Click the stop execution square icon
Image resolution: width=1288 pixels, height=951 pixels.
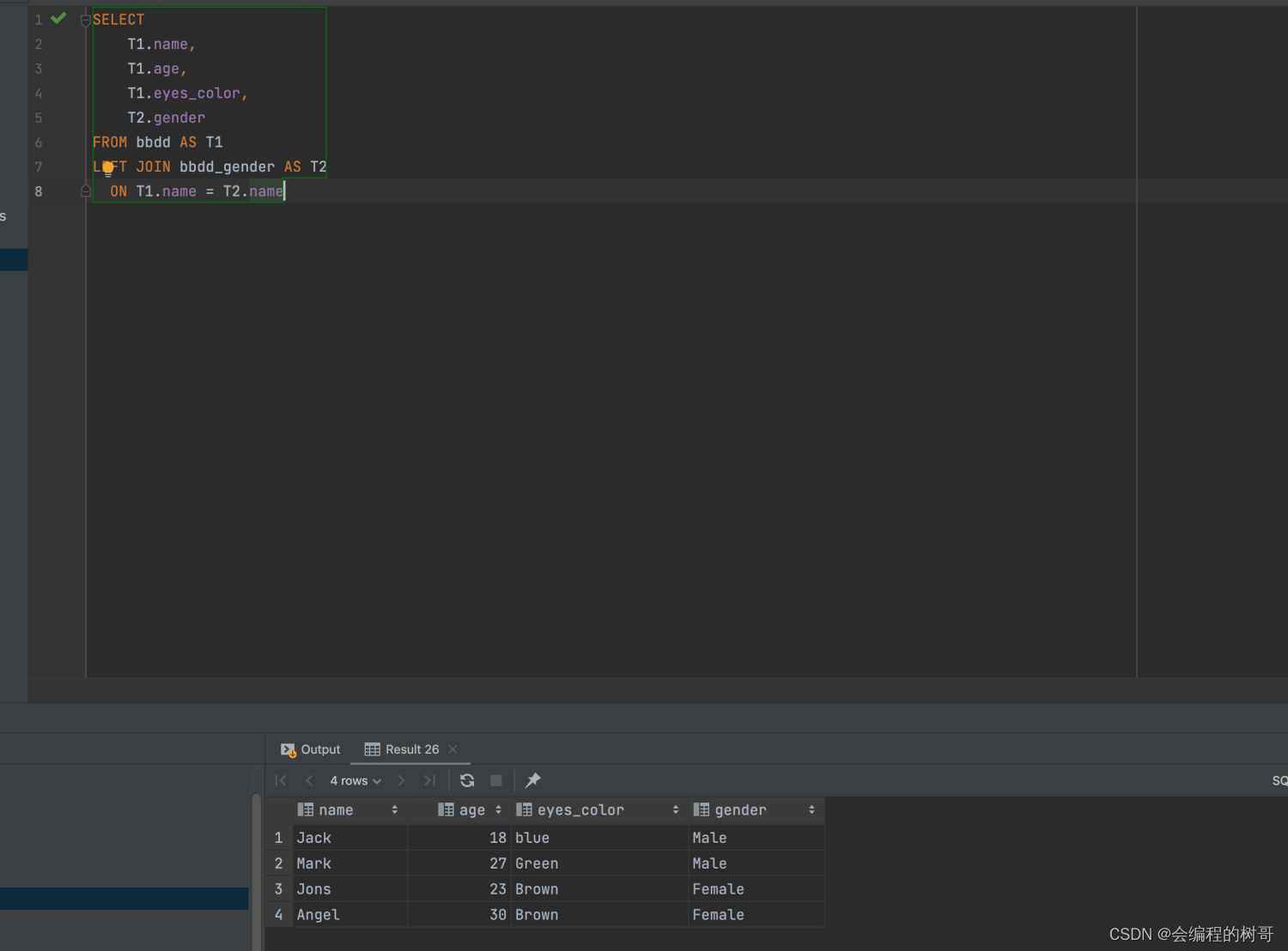pos(496,780)
